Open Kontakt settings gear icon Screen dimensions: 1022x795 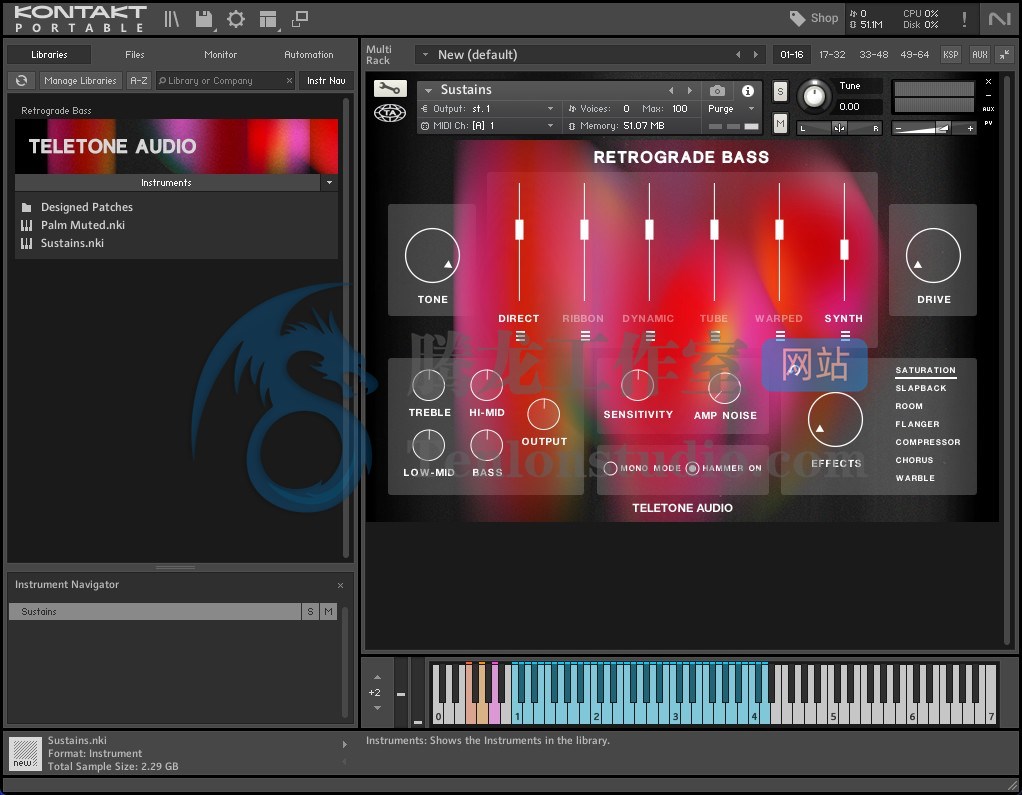(235, 19)
